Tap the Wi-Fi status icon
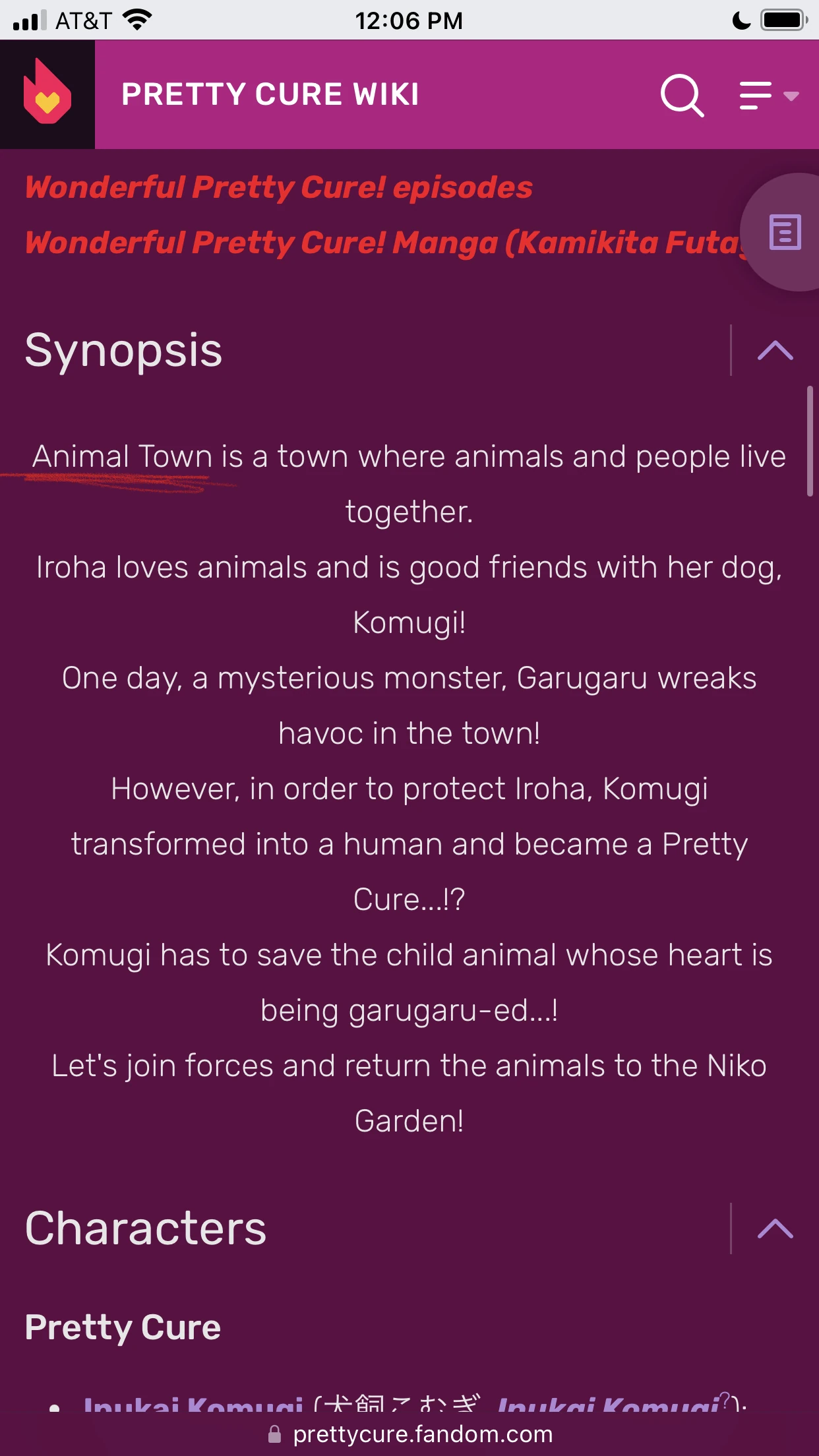Screen dimensions: 819x1456 137,20
